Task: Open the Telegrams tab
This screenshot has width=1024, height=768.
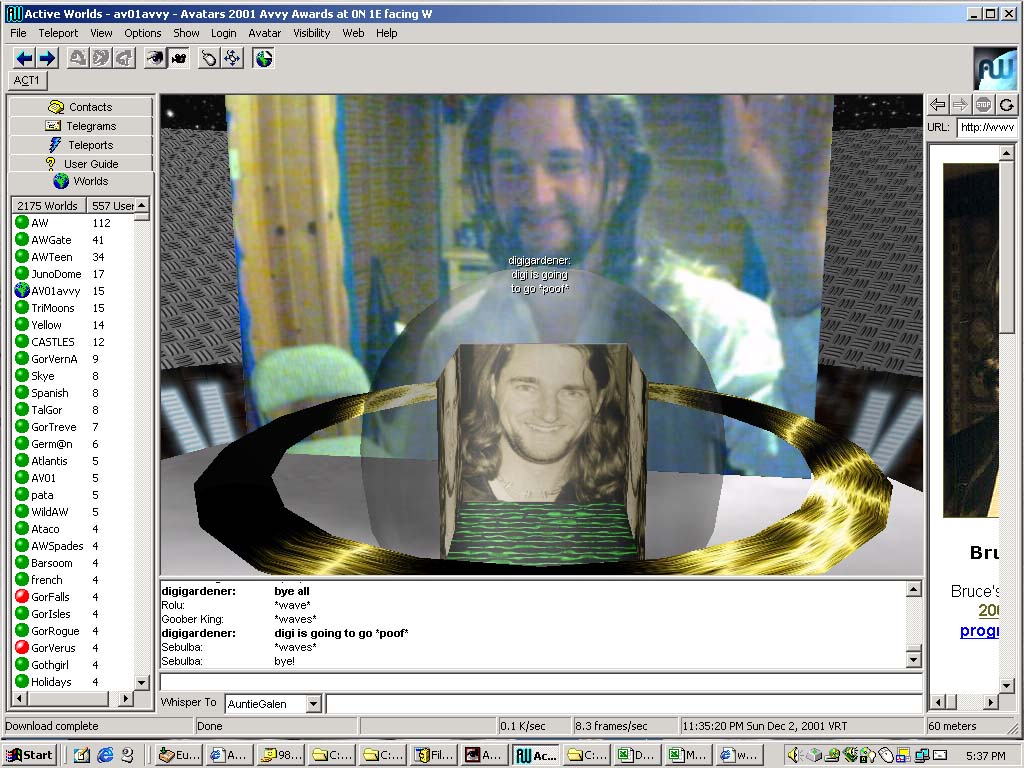Action: click(81, 126)
